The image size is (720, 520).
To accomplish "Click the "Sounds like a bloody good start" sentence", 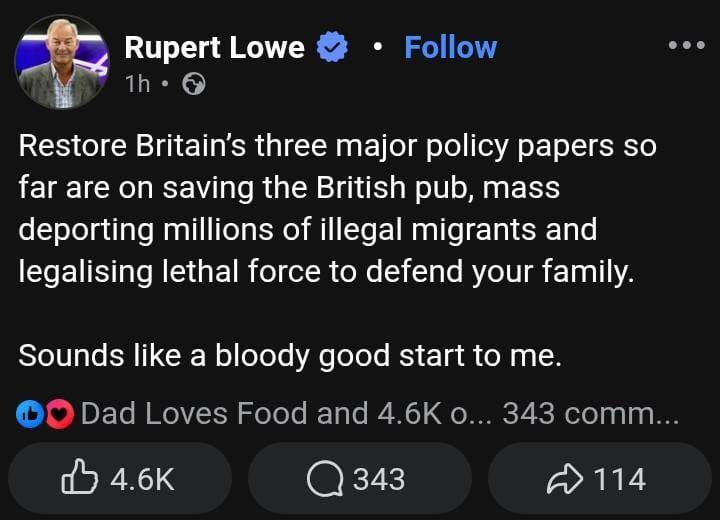I will [x=290, y=356].
